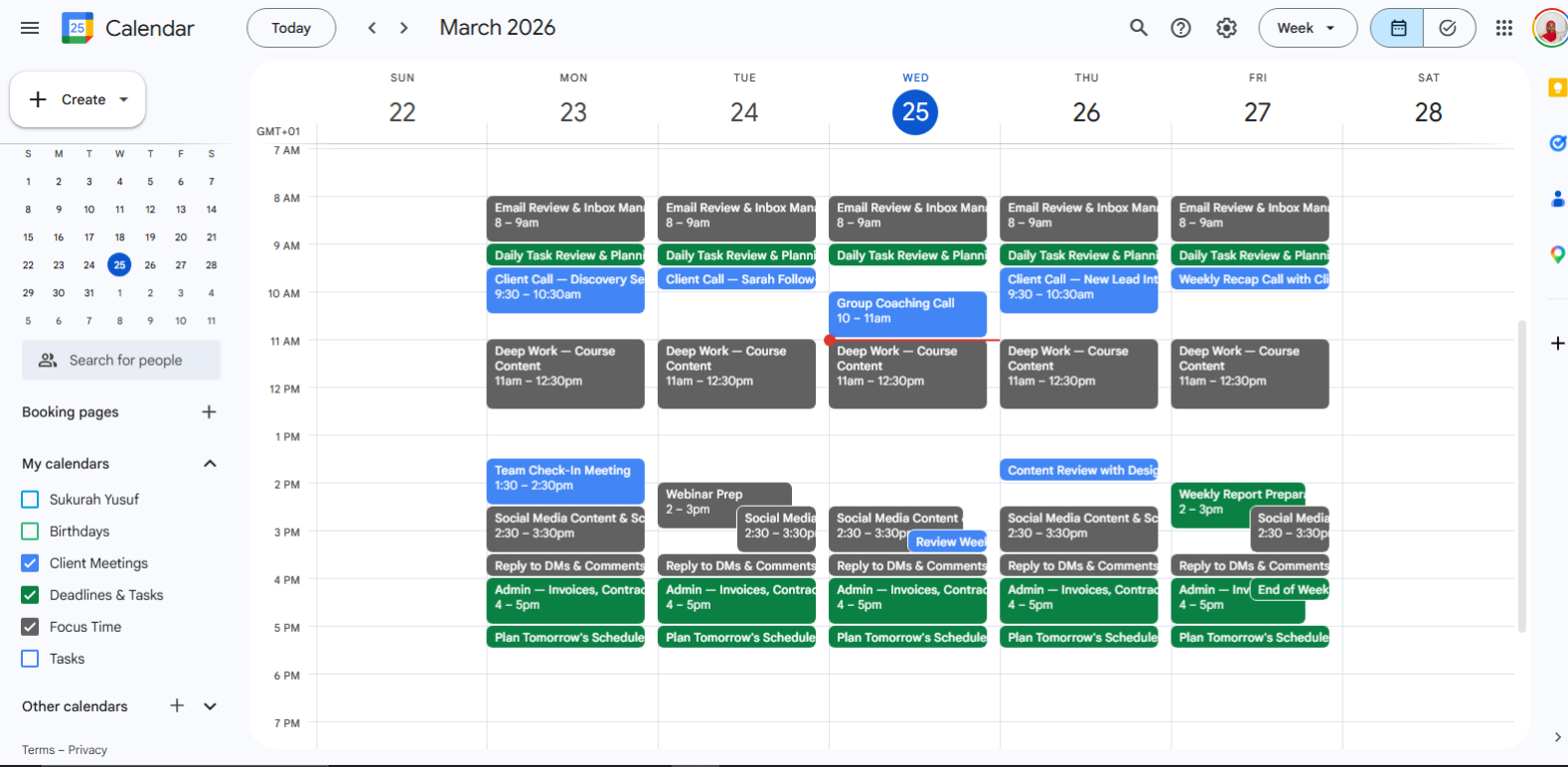Uncheck the Deadlines & Tasks calendar
Screen dimensions: 1568x767
30,594
